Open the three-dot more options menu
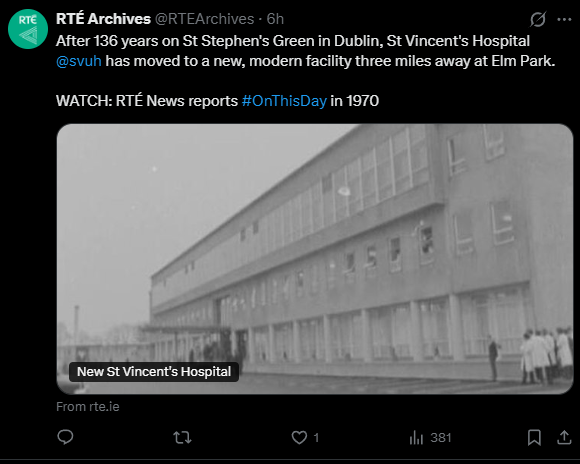 564,19
